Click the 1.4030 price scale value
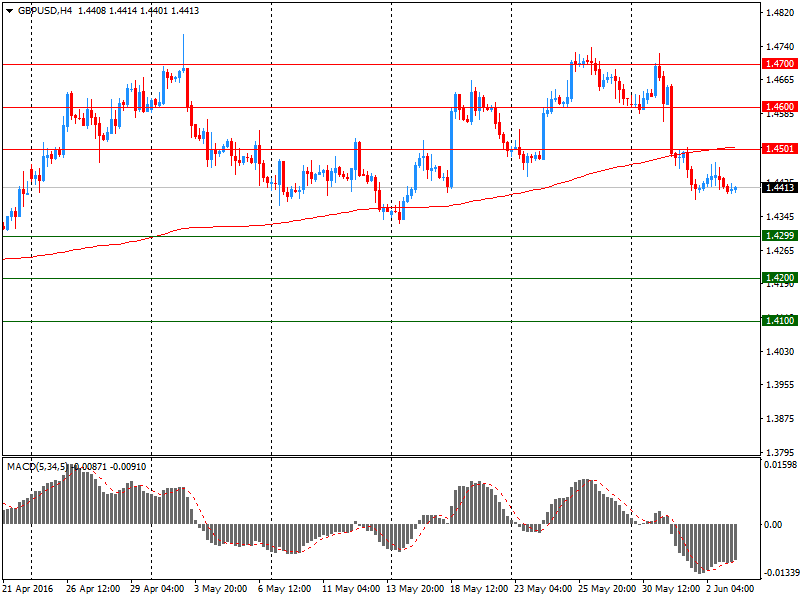 [x=780, y=352]
